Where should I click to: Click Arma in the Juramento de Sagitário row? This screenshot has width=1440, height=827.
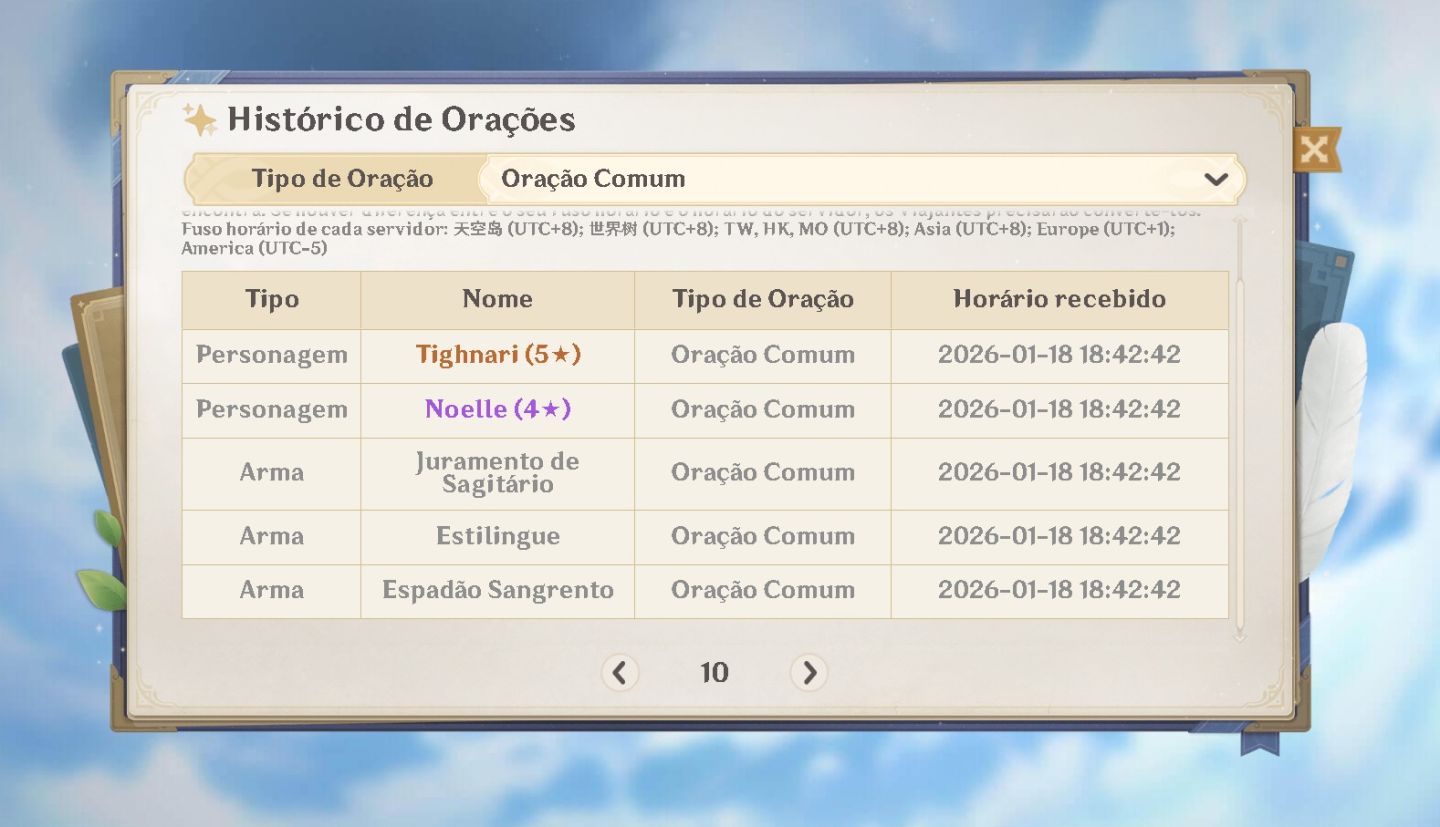tap(272, 473)
